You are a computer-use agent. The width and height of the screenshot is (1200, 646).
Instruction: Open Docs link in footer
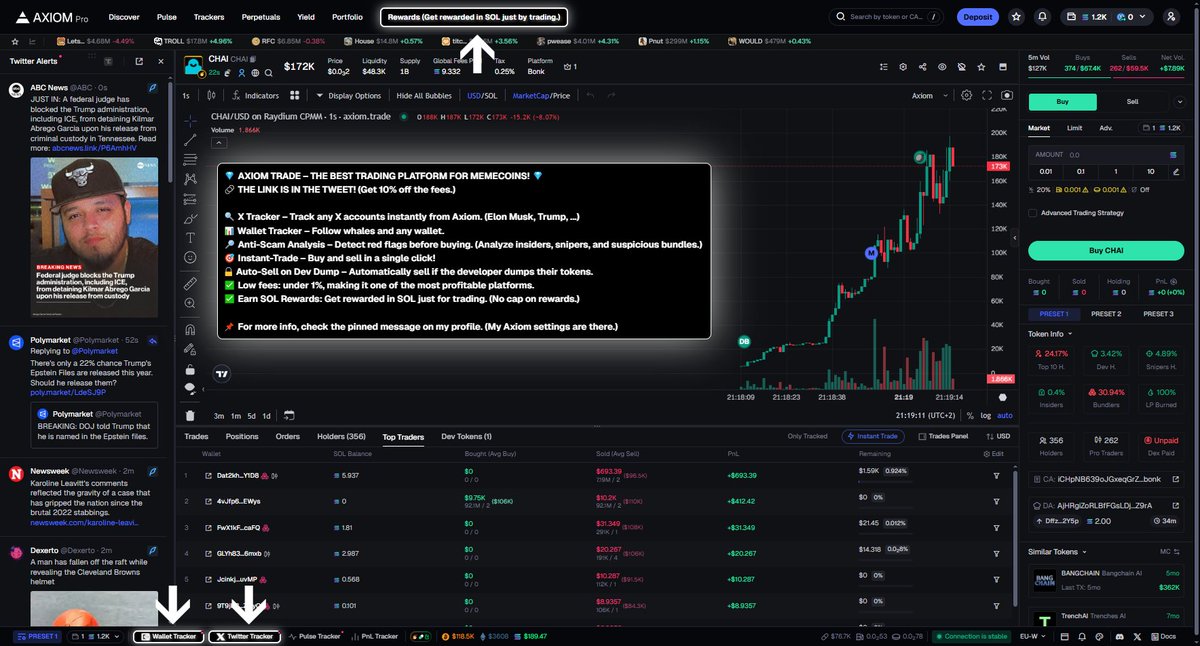coord(1163,636)
